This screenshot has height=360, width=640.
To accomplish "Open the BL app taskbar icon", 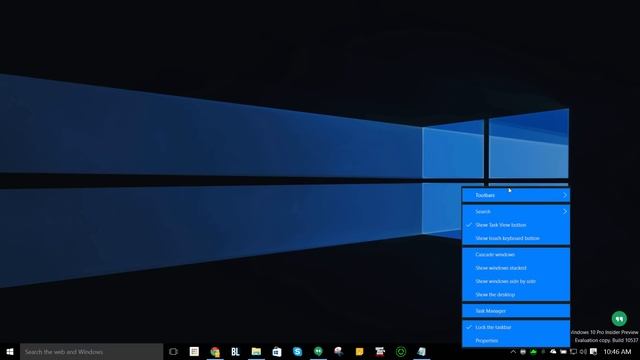I will [236, 351].
